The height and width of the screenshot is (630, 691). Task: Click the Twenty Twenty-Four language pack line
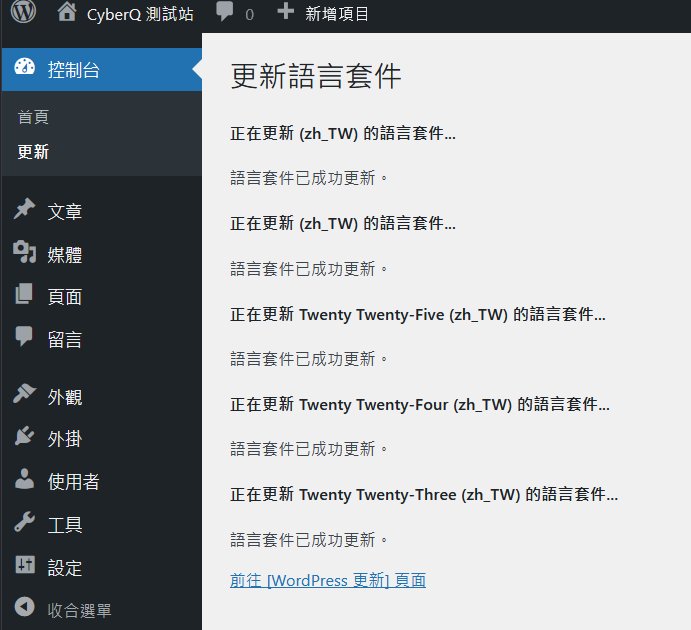420,404
